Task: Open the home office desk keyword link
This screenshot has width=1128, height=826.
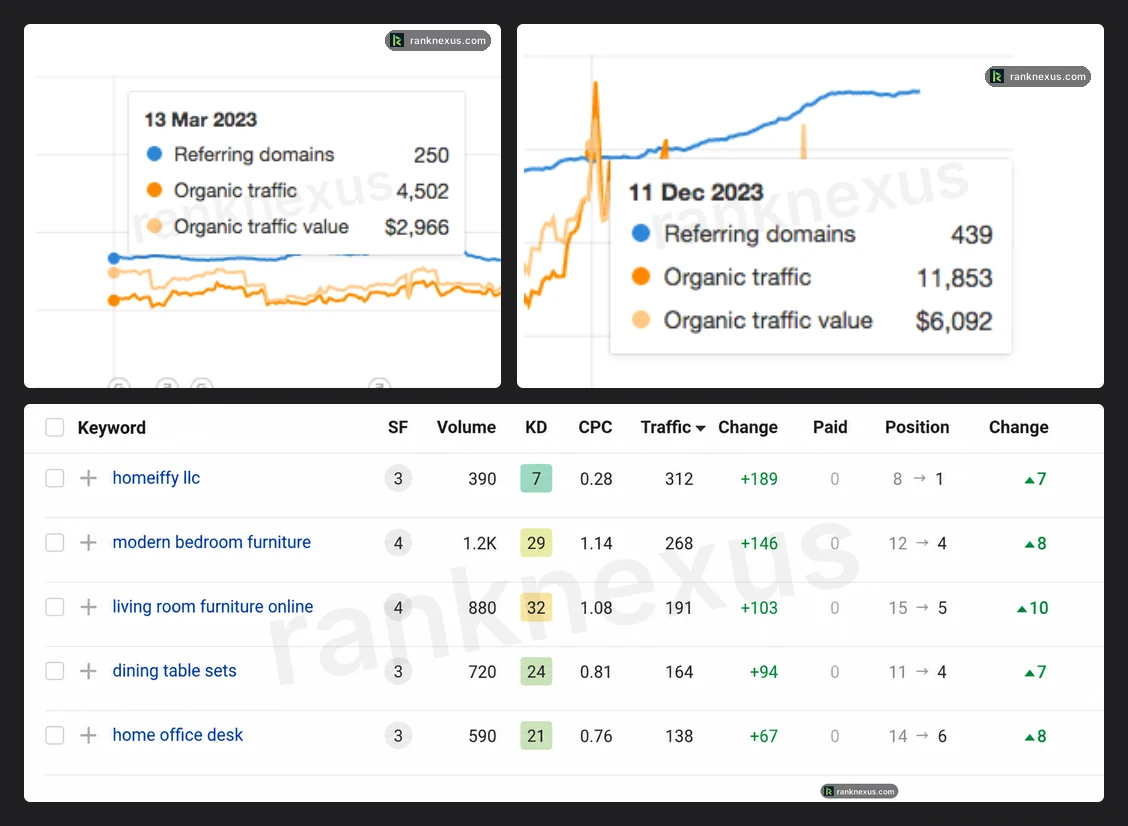Action: [178, 735]
